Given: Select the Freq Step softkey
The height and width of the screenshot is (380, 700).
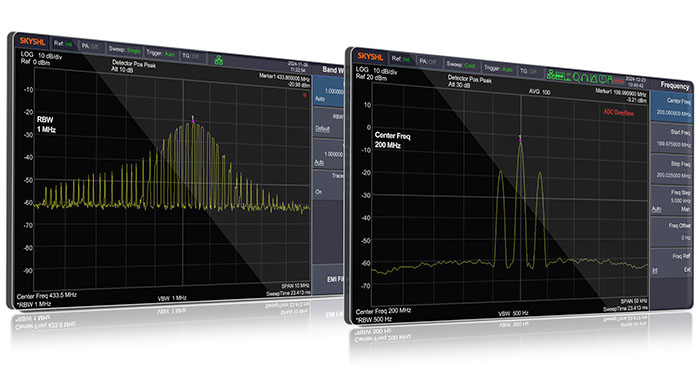Looking at the screenshot, I should [671, 201].
